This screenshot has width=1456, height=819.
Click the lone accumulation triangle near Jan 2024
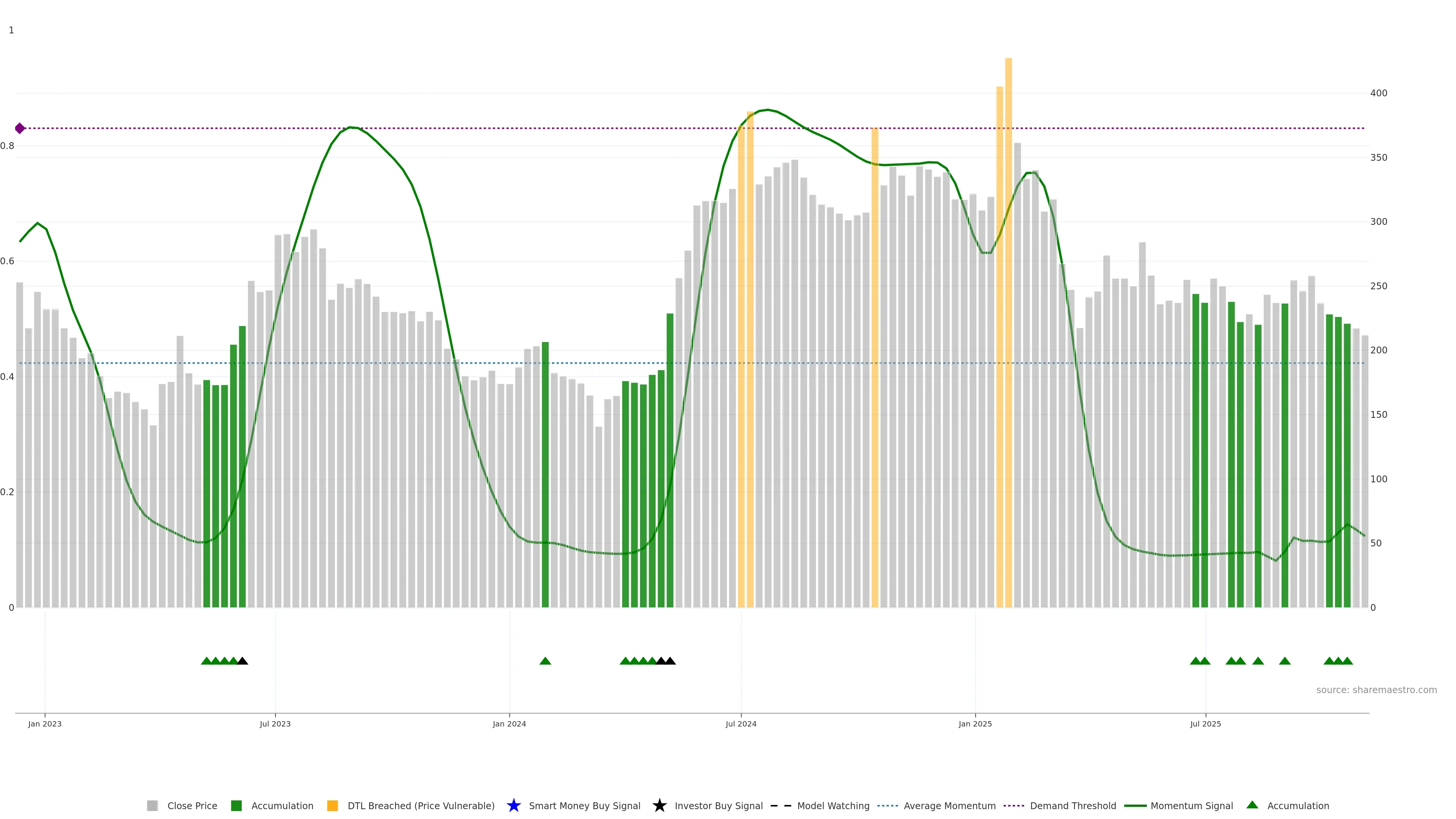pyautogui.click(x=545, y=661)
